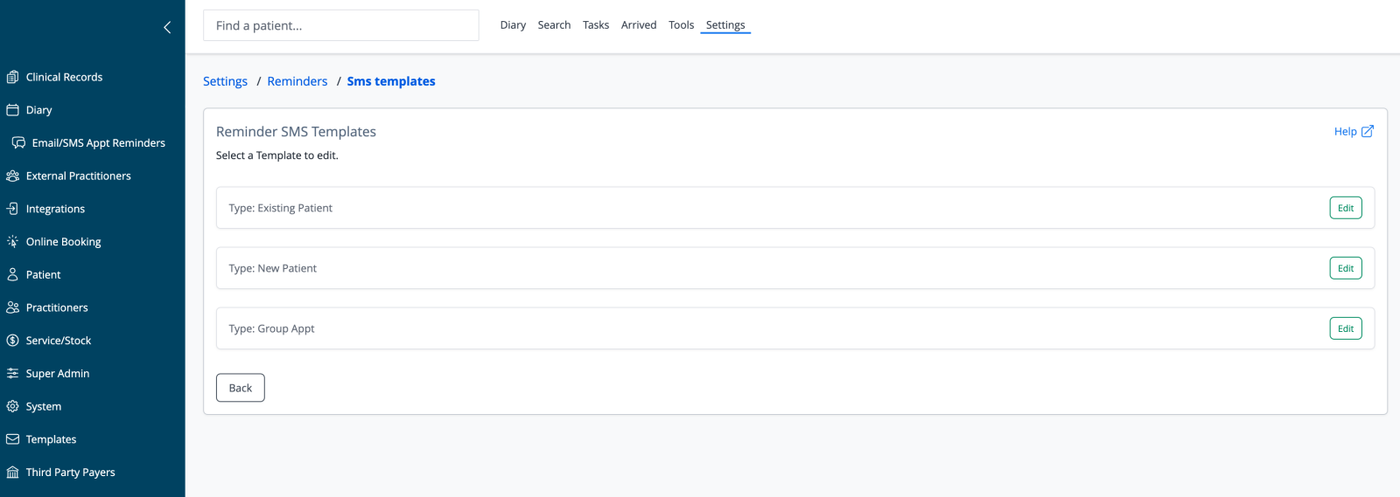
Task: Switch to the Arrived menu item
Action: tap(639, 25)
